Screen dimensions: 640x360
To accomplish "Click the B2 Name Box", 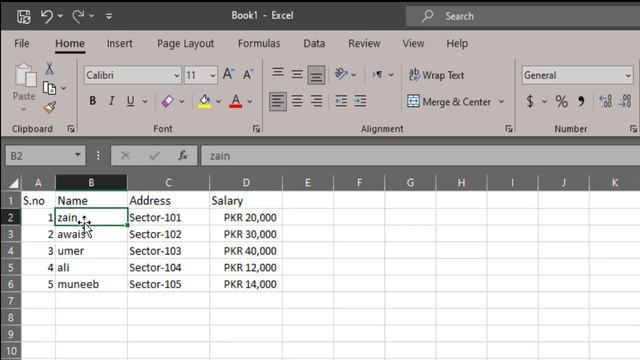I will pos(45,156).
